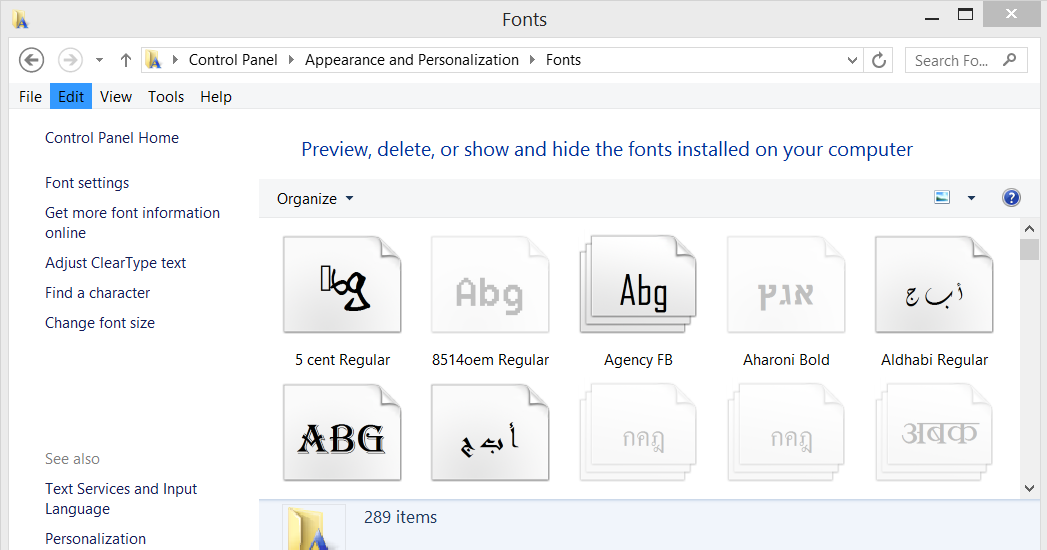The image size is (1047, 550).
Task: Refresh the Fonts folder view
Action: pos(879,60)
